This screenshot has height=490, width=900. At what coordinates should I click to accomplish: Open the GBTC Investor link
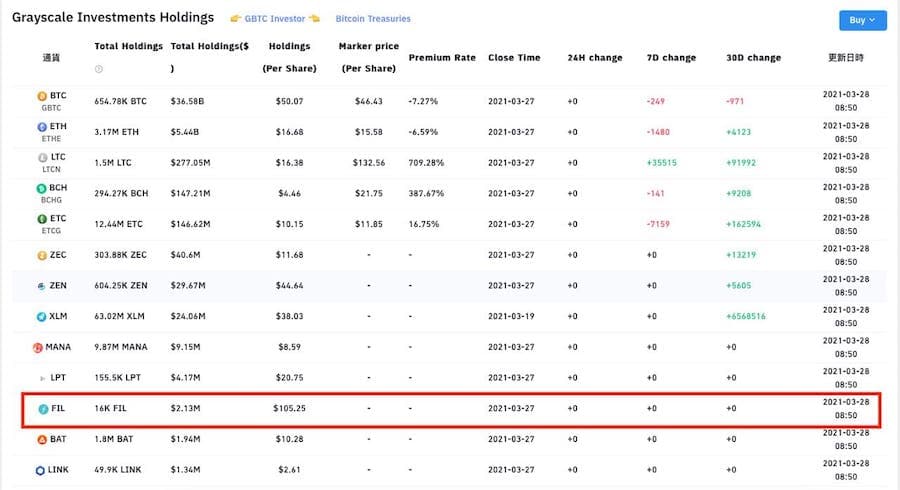[275, 18]
